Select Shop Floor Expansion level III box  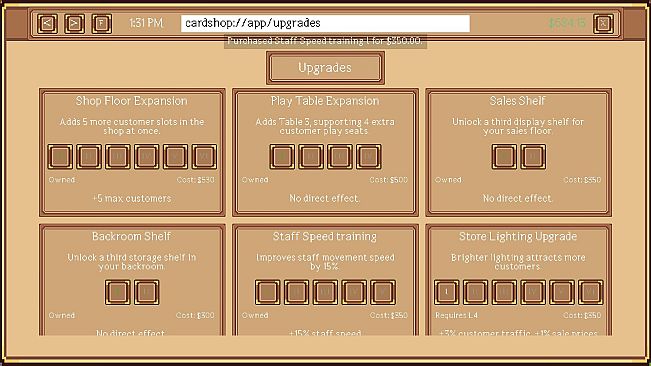pos(117,156)
